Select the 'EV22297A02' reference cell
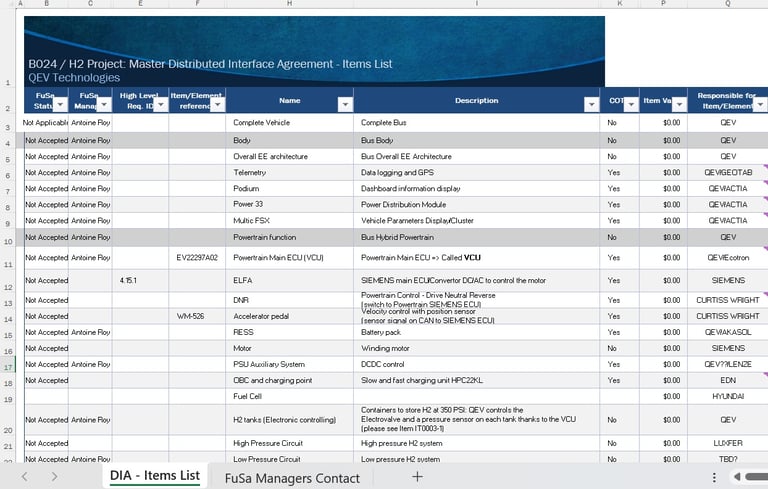Viewport: 768px width, 489px height. click(197, 258)
